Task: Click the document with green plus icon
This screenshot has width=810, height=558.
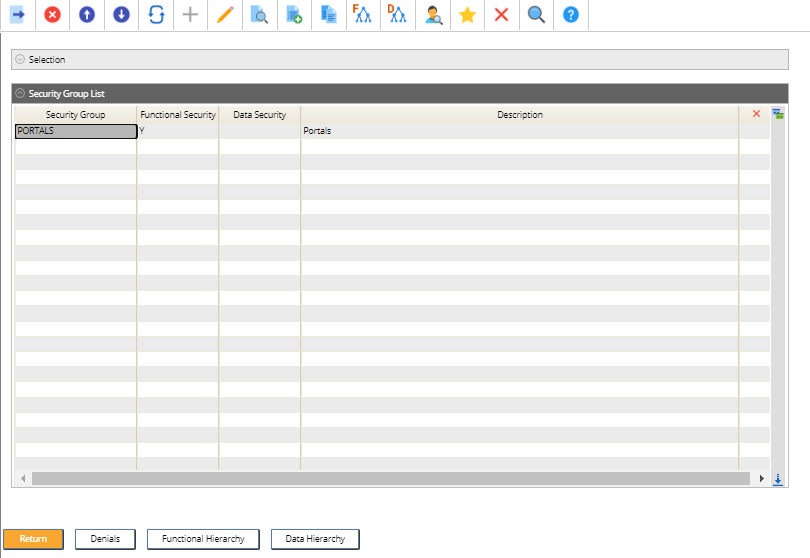Action: (294, 14)
